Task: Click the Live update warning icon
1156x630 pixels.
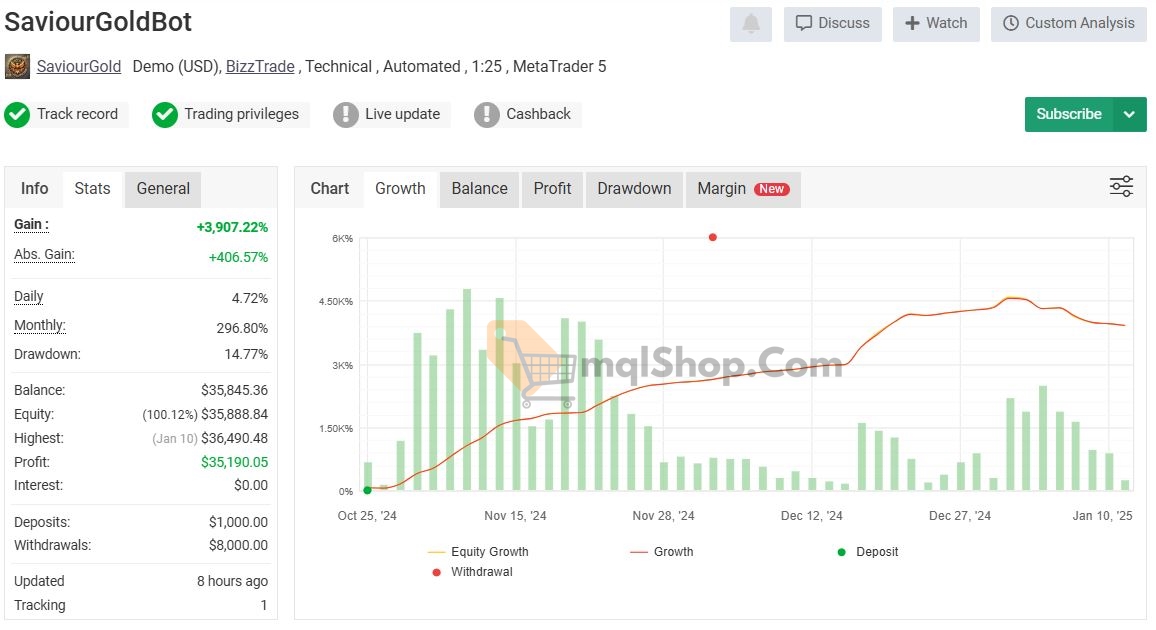Action: click(346, 114)
